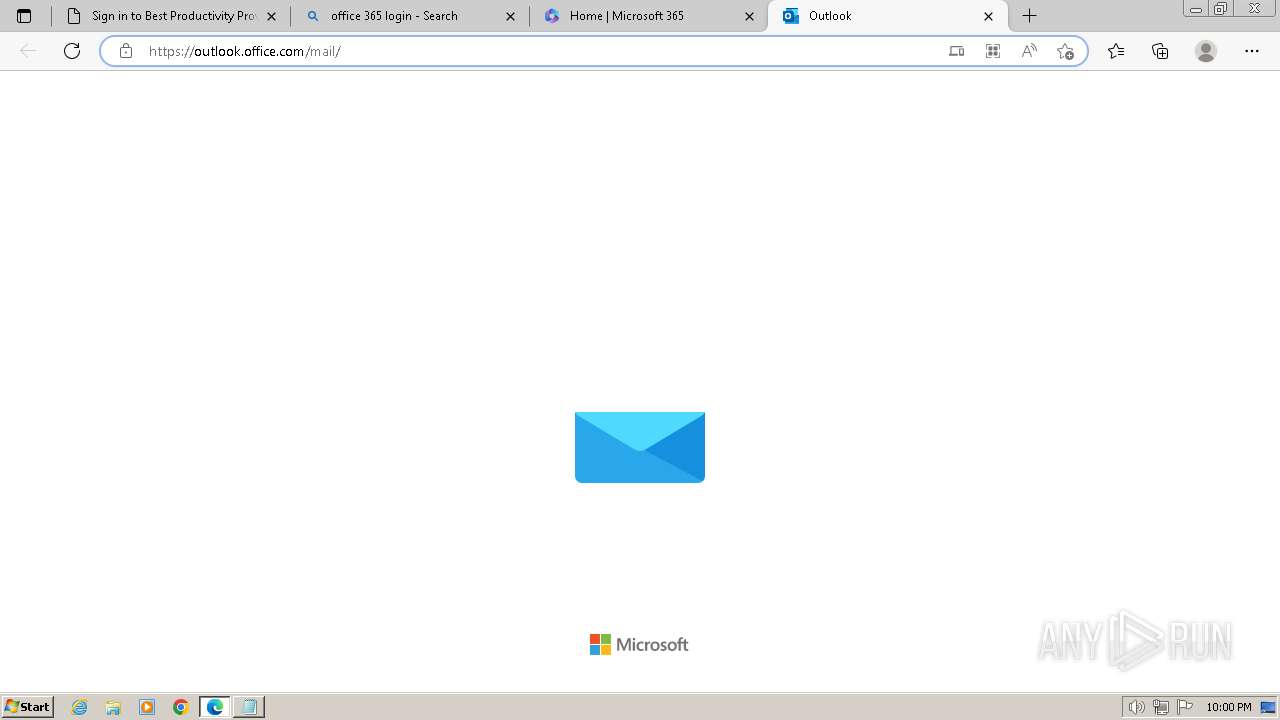The image size is (1280, 720).
Task: Switch to the 'Sign in to Best Productivity' tab
Action: [x=168, y=16]
